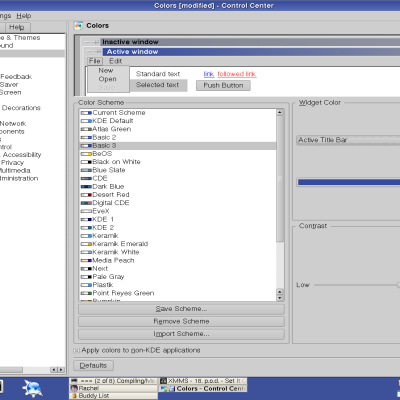Open the Widget Color combo box
The width and height of the screenshot is (400, 400).
tap(348, 140)
